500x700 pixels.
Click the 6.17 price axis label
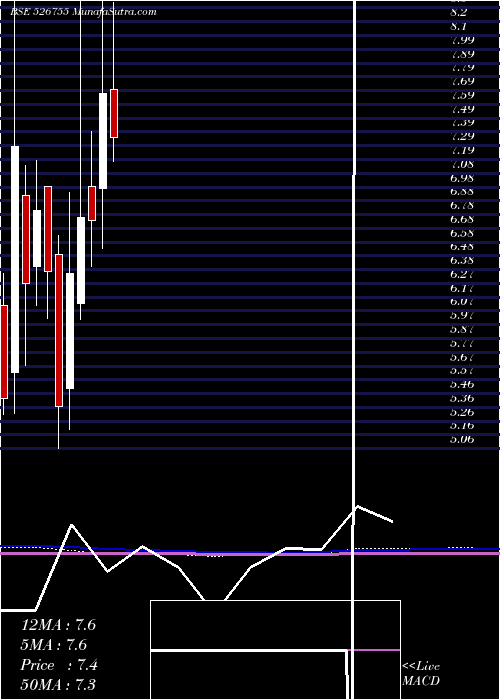462,288
